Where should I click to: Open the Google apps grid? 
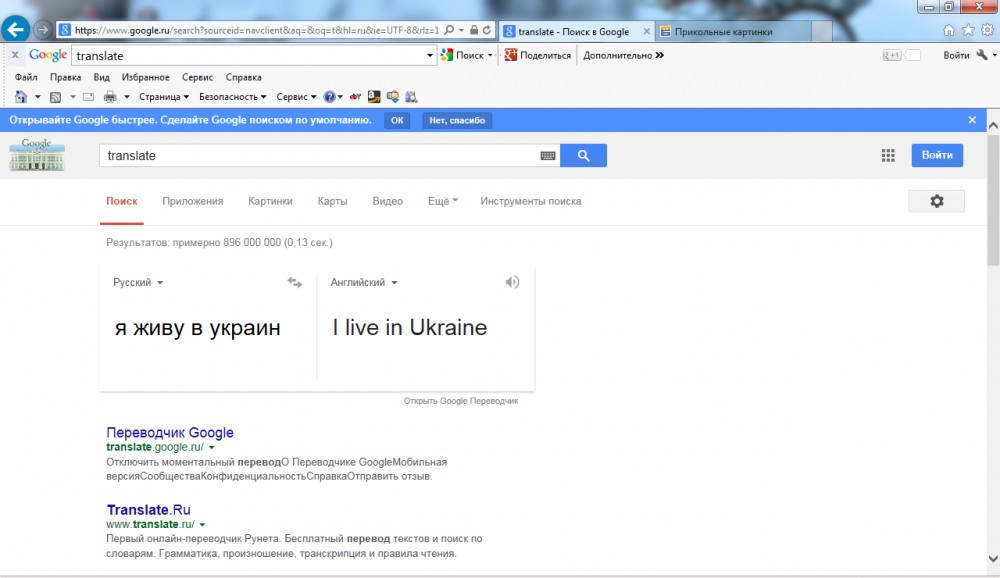(888, 155)
